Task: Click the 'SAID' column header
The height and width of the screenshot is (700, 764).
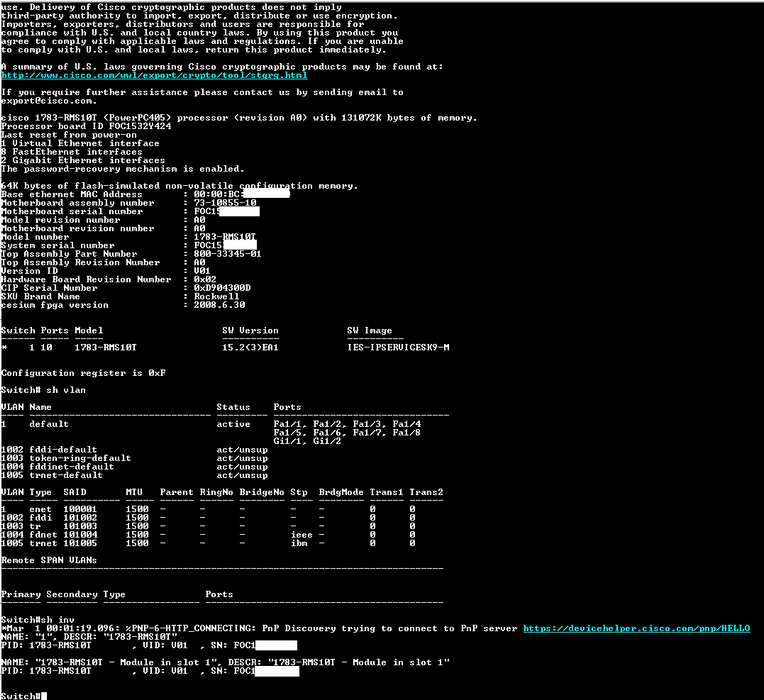Action: (x=75, y=492)
